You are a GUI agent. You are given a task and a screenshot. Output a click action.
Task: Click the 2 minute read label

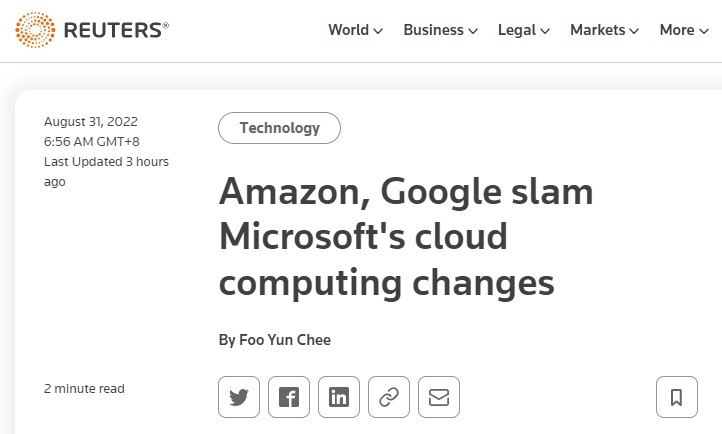pyautogui.click(x=84, y=389)
